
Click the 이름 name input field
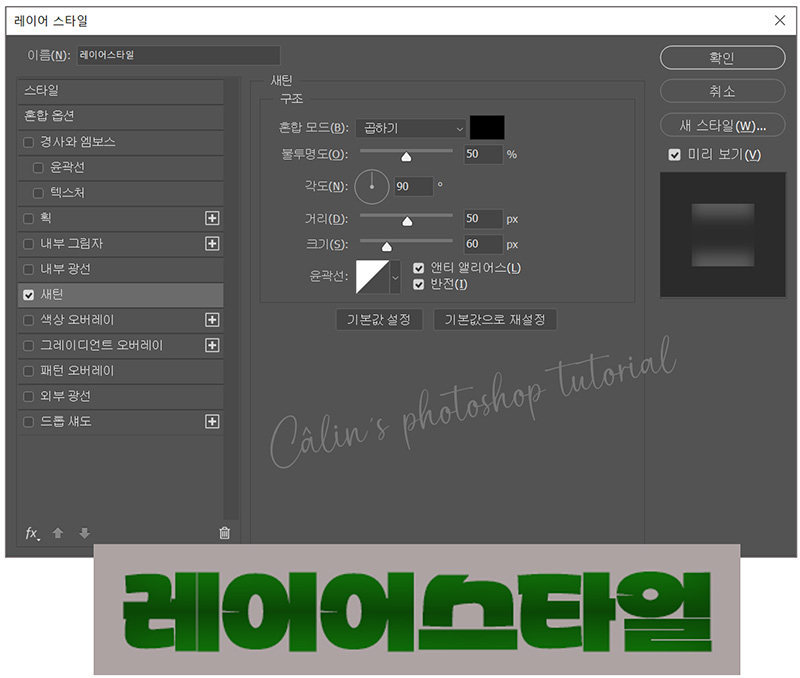[179, 55]
